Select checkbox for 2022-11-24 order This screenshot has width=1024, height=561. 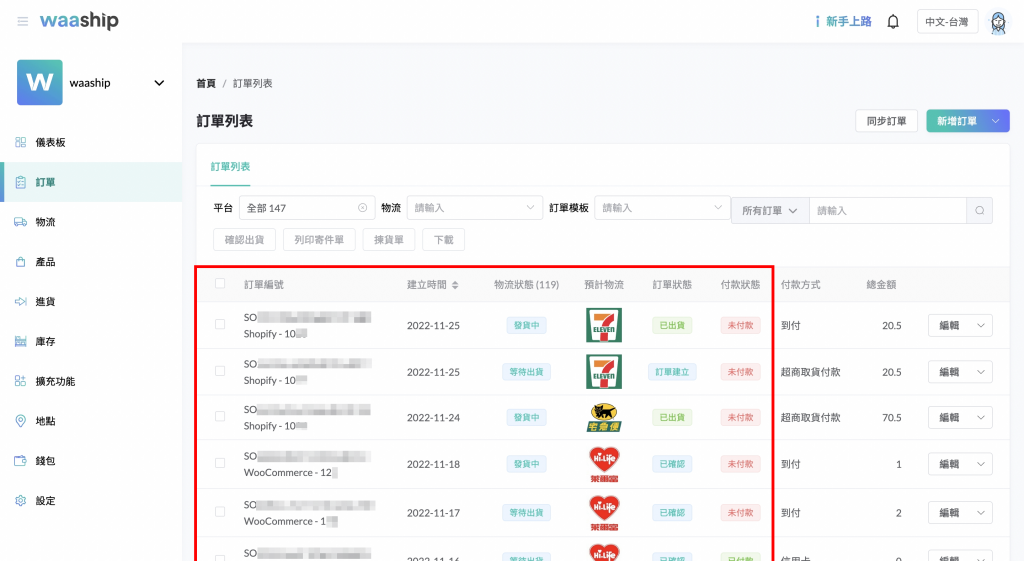pyautogui.click(x=220, y=417)
